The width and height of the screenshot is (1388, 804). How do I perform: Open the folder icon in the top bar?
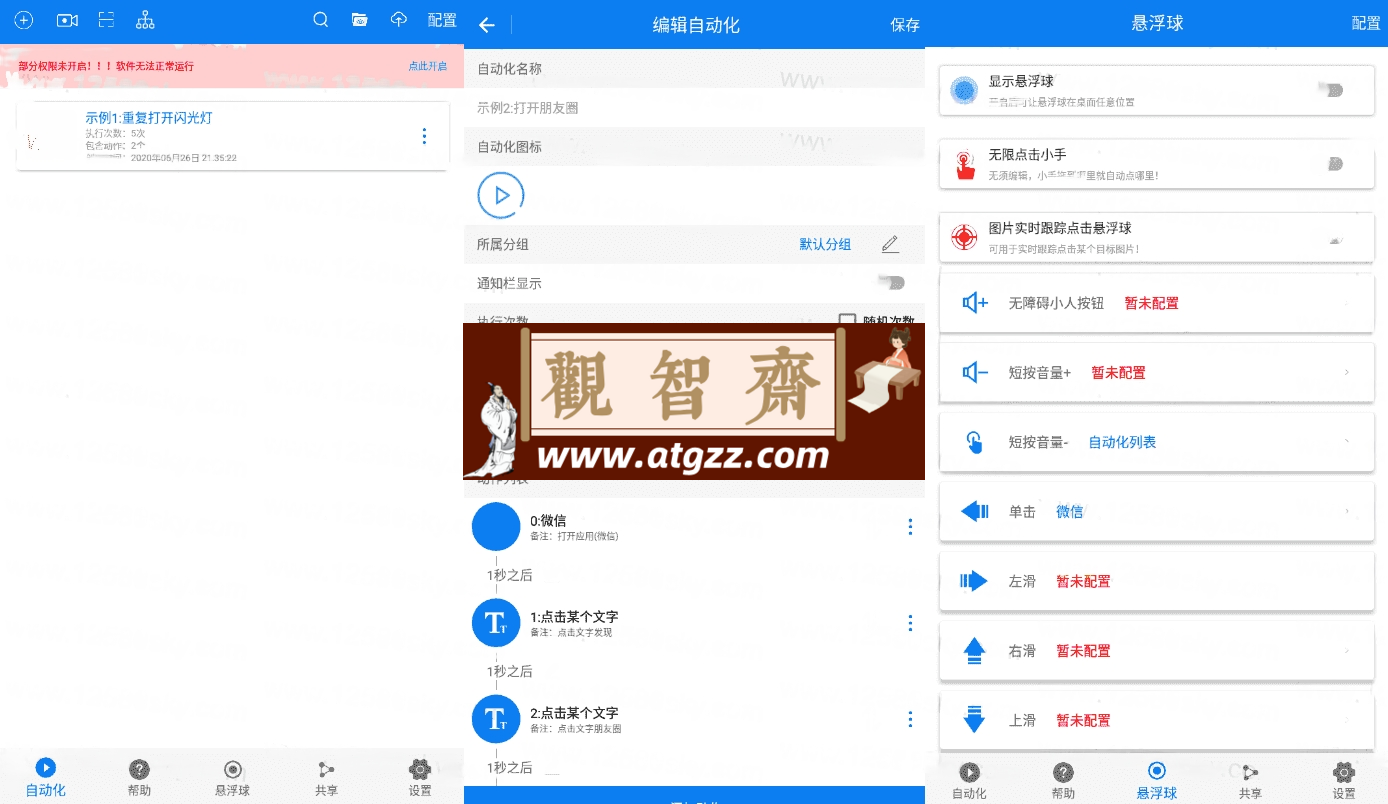tap(360, 20)
